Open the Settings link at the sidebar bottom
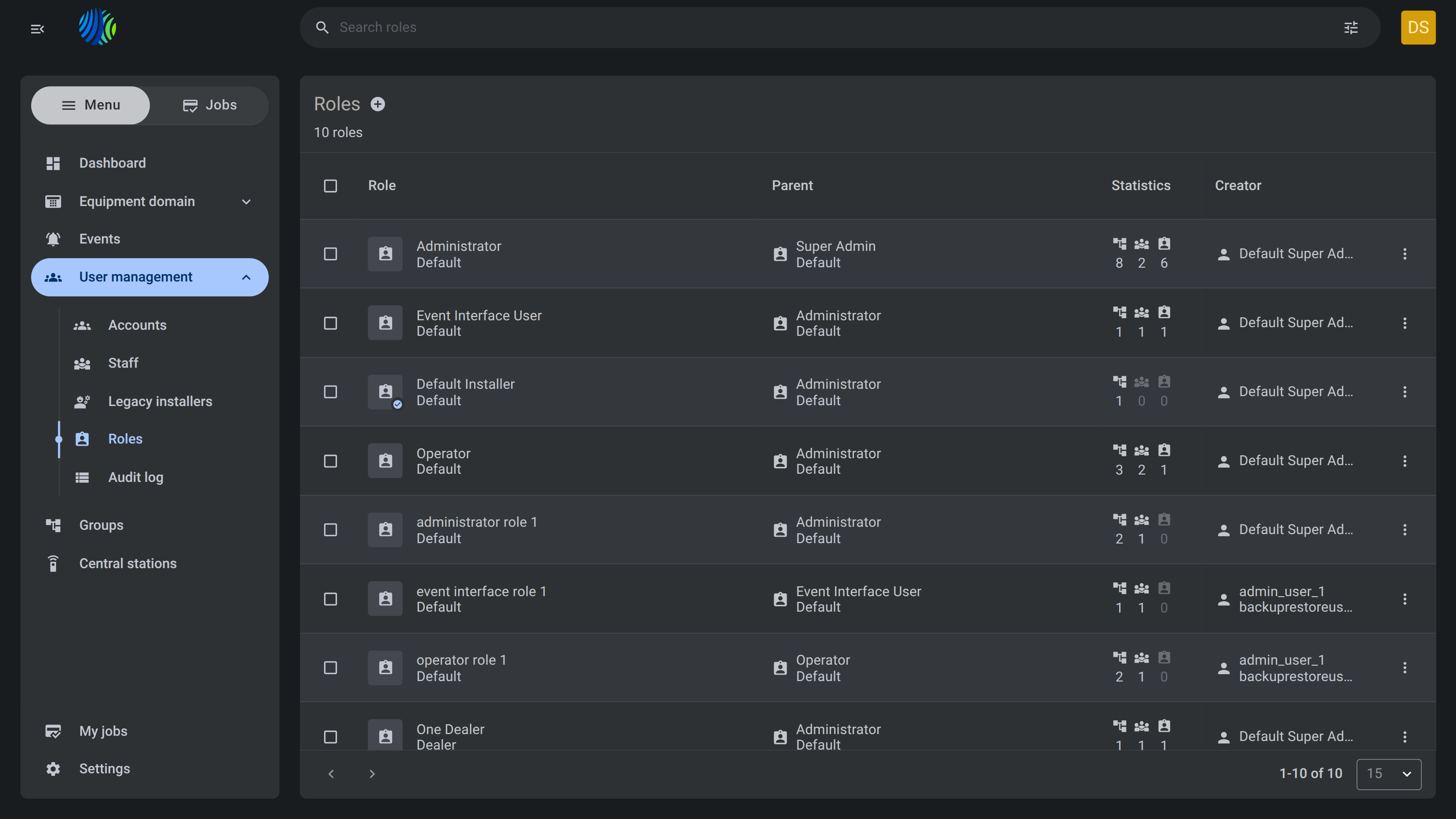 click(x=105, y=769)
